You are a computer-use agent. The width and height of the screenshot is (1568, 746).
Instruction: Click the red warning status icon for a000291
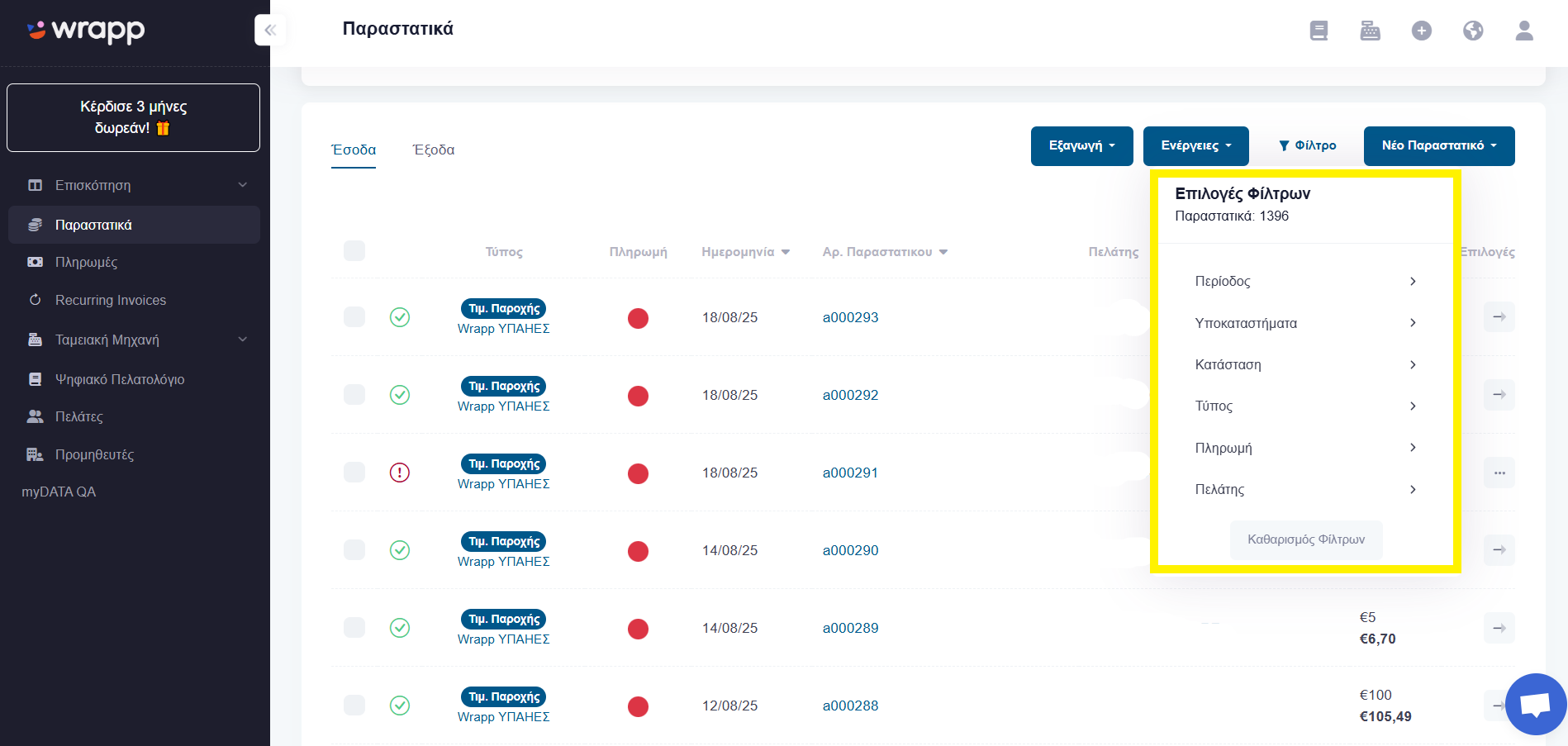399,473
